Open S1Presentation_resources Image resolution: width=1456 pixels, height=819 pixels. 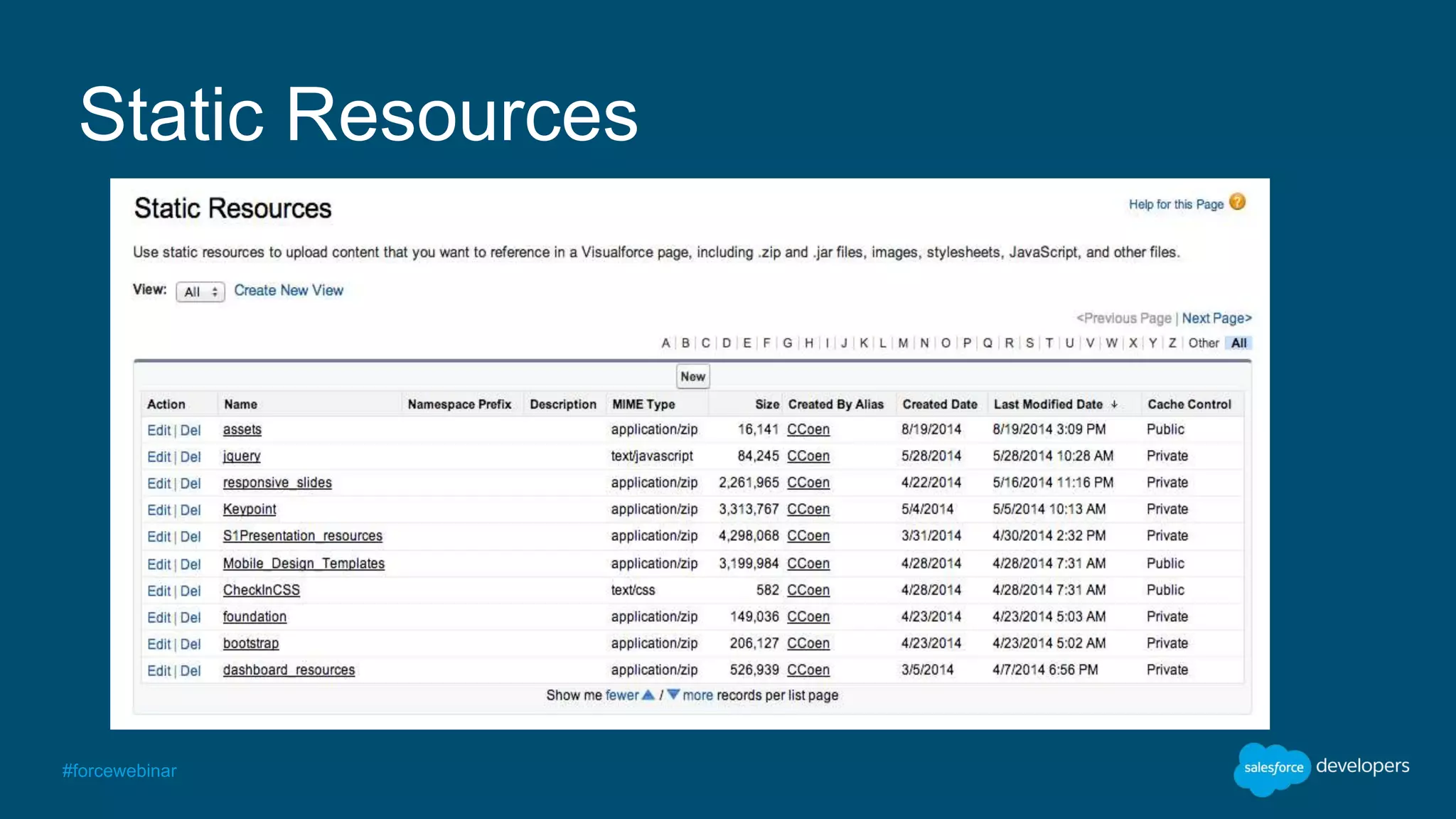click(302, 536)
